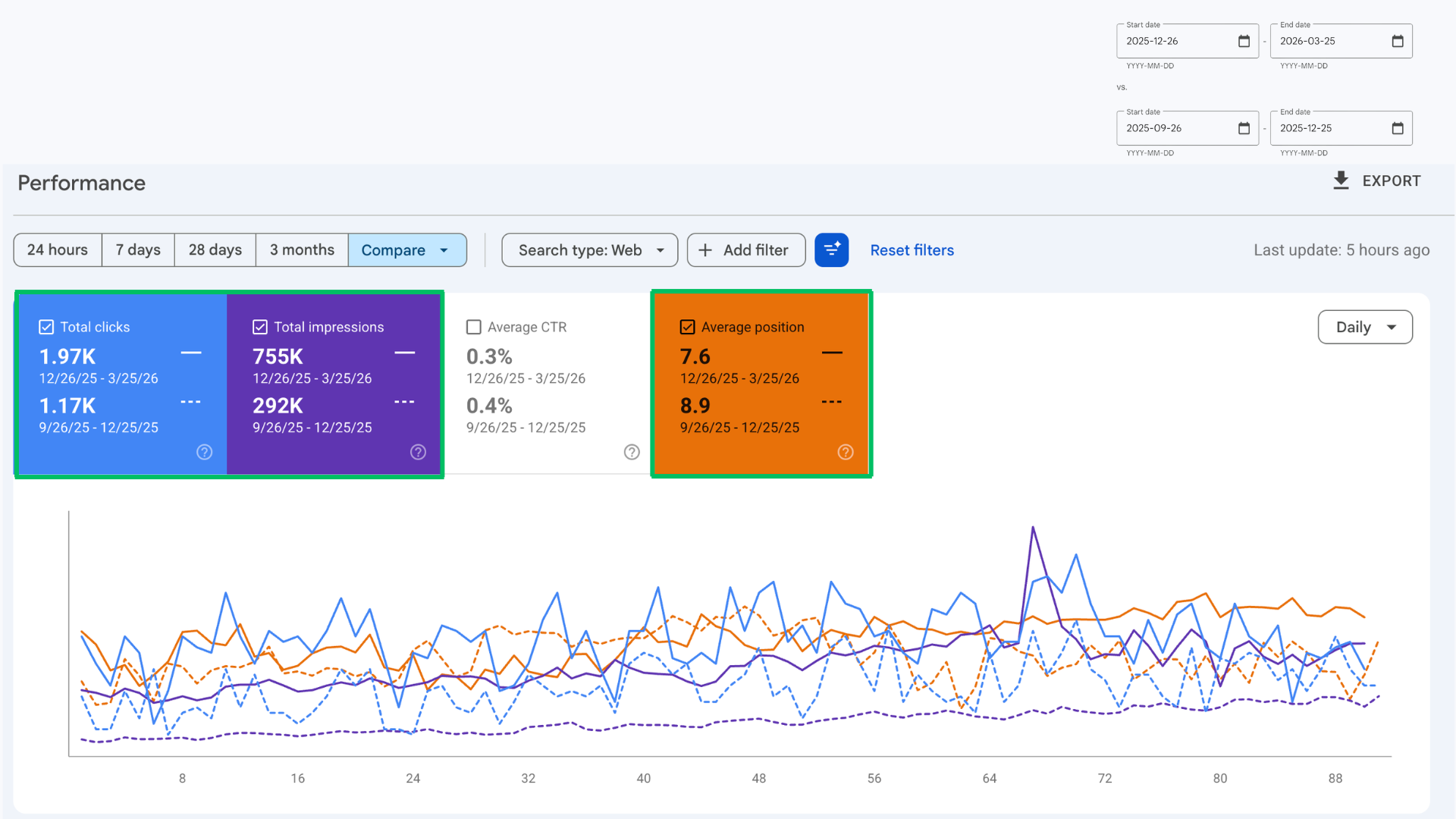Click plus icon in Add filter

click(x=705, y=250)
